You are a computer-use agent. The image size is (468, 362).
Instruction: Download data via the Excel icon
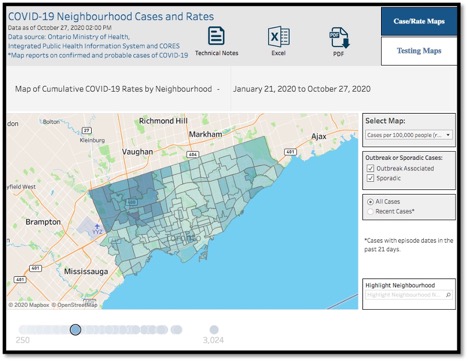click(279, 37)
